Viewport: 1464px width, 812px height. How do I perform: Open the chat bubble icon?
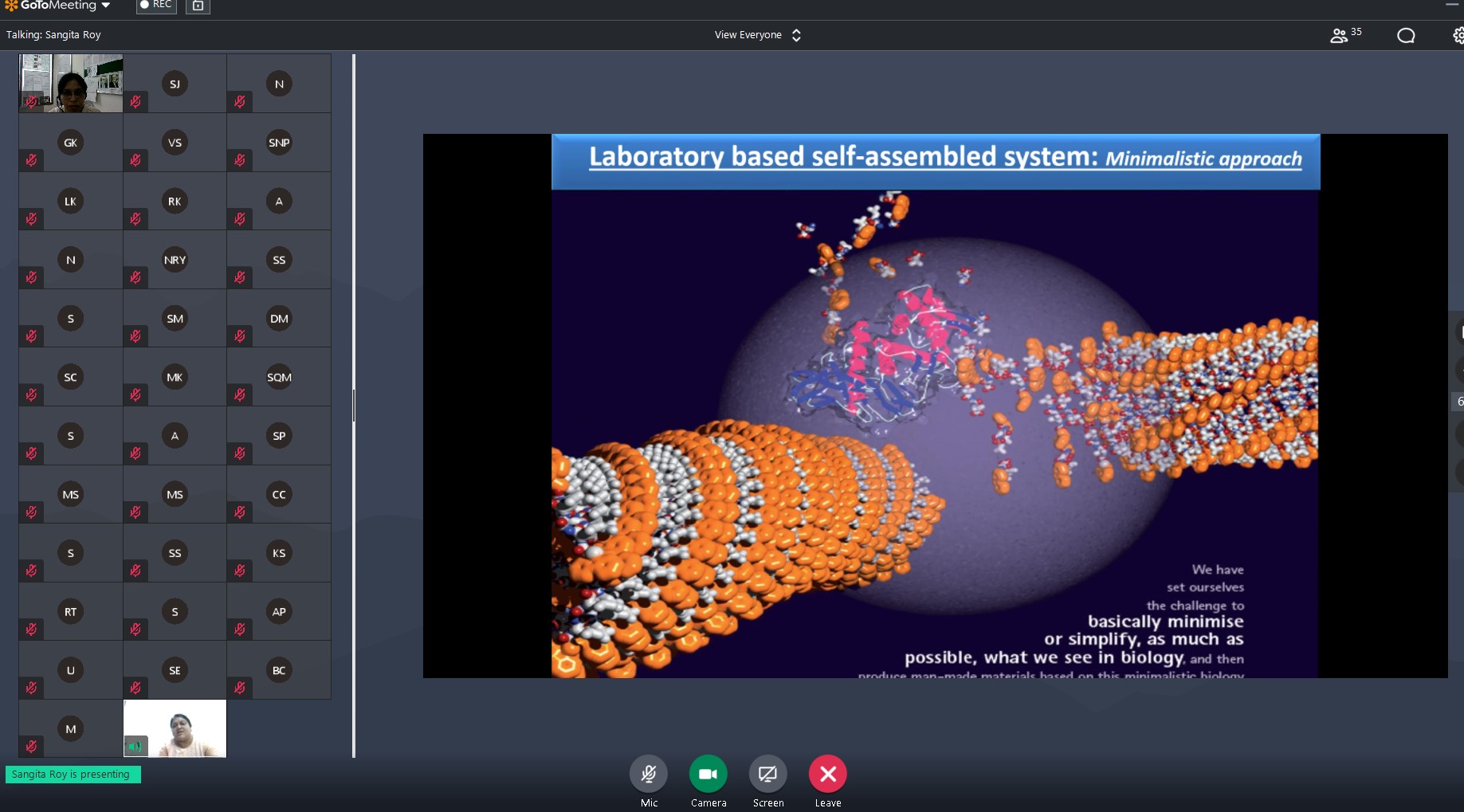click(x=1406, y=35)
